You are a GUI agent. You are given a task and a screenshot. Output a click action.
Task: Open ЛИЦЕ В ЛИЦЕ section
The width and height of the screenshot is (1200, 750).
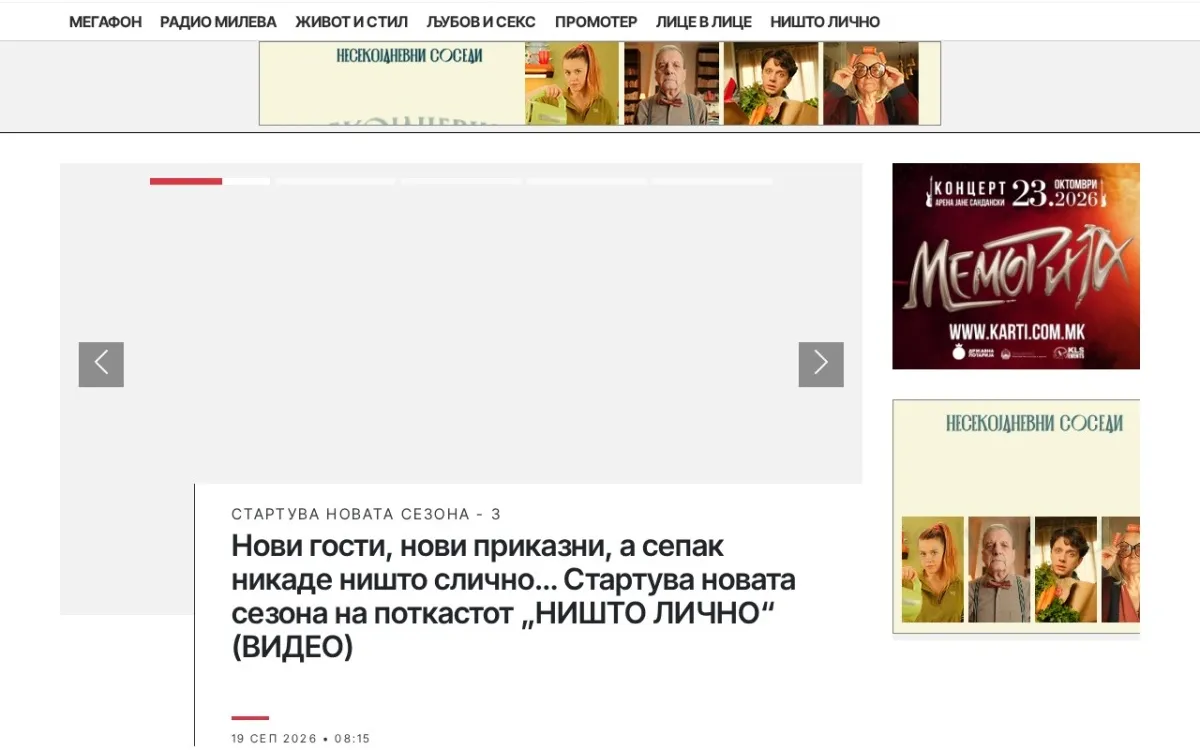click(x=704, y=22)
